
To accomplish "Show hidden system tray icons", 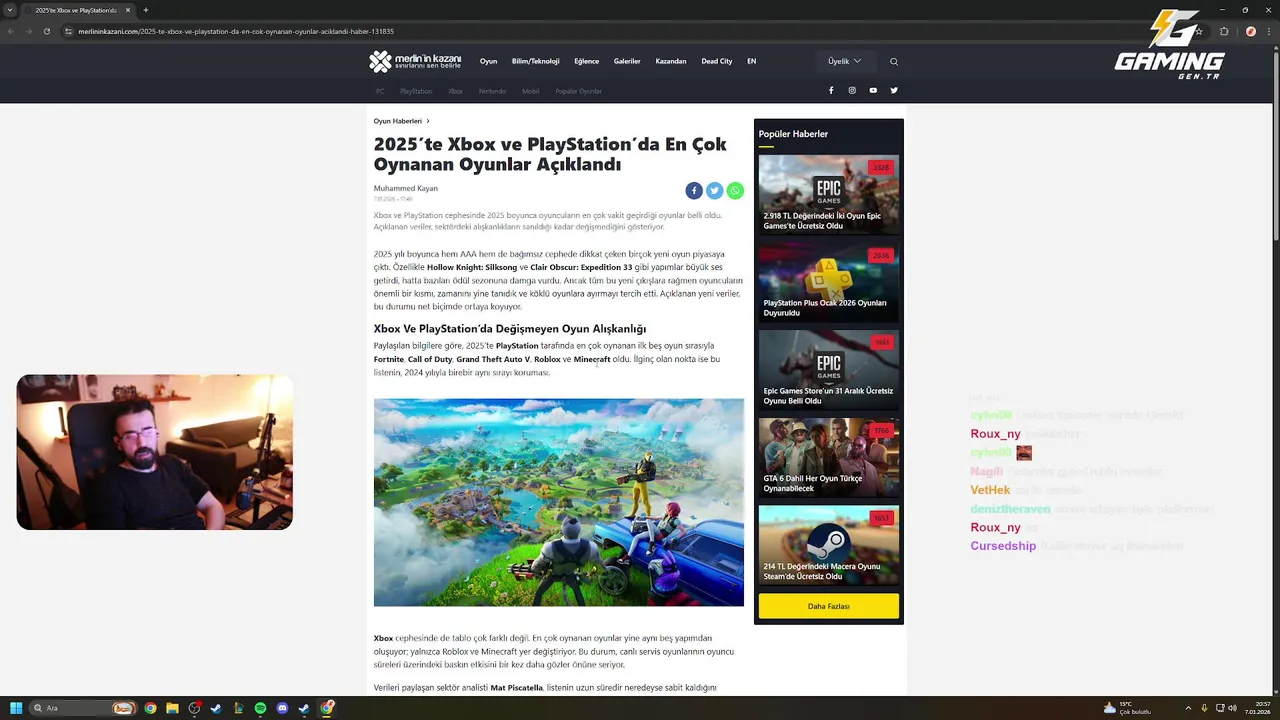I will click(x=1188, y=708).
